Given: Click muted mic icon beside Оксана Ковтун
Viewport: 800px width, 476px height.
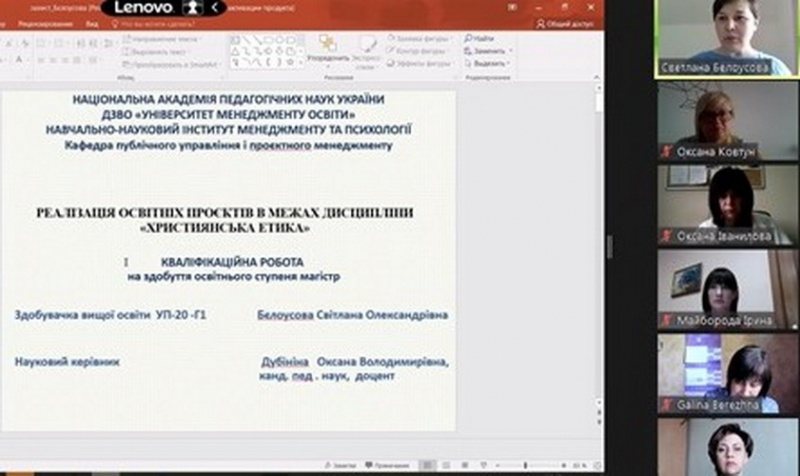Looking at the screenshot, I should pos(666,152).
